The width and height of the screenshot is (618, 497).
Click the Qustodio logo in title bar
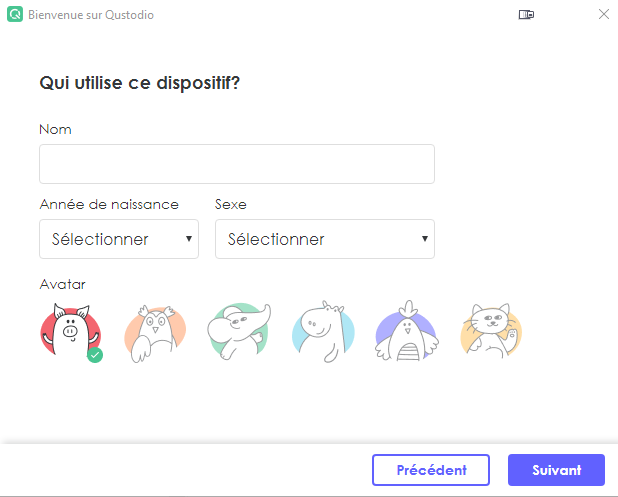15,15
